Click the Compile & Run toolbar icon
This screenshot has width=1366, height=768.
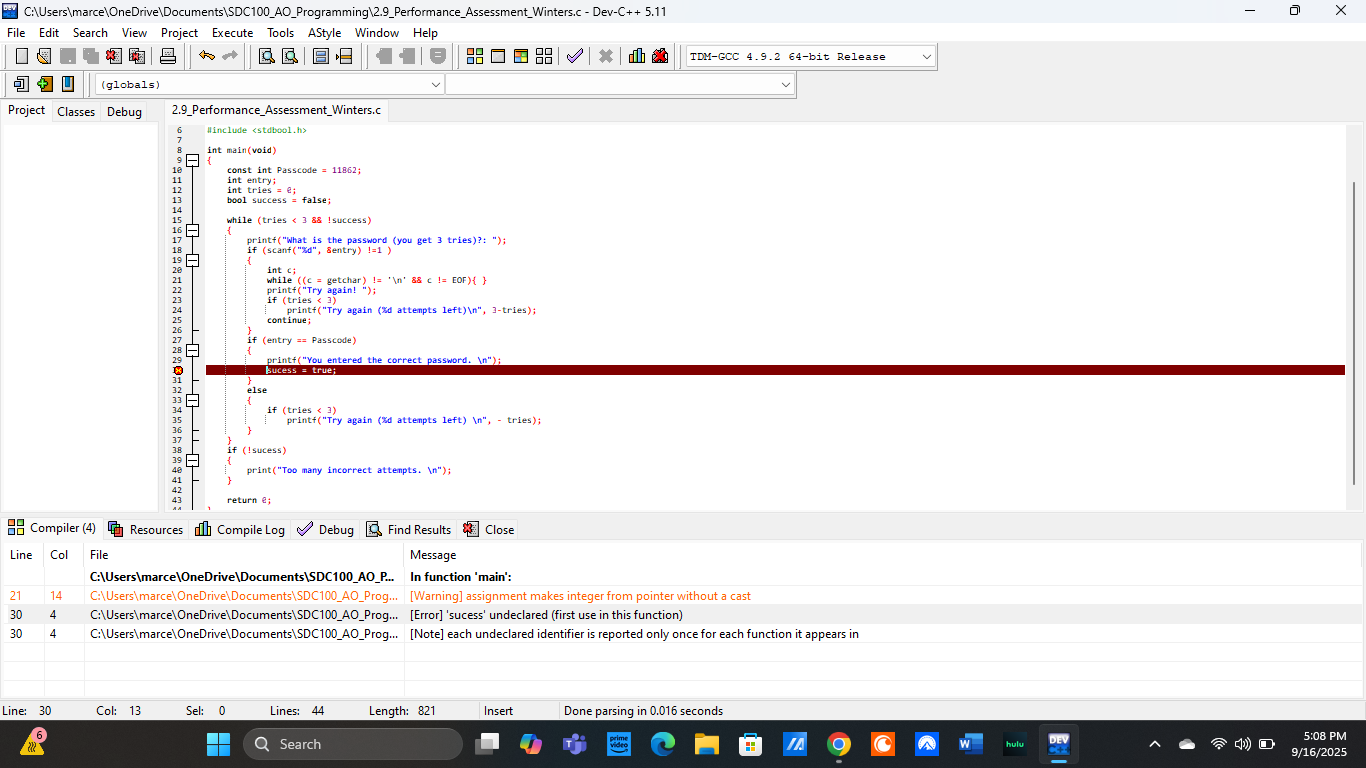[x=521, y=56]
